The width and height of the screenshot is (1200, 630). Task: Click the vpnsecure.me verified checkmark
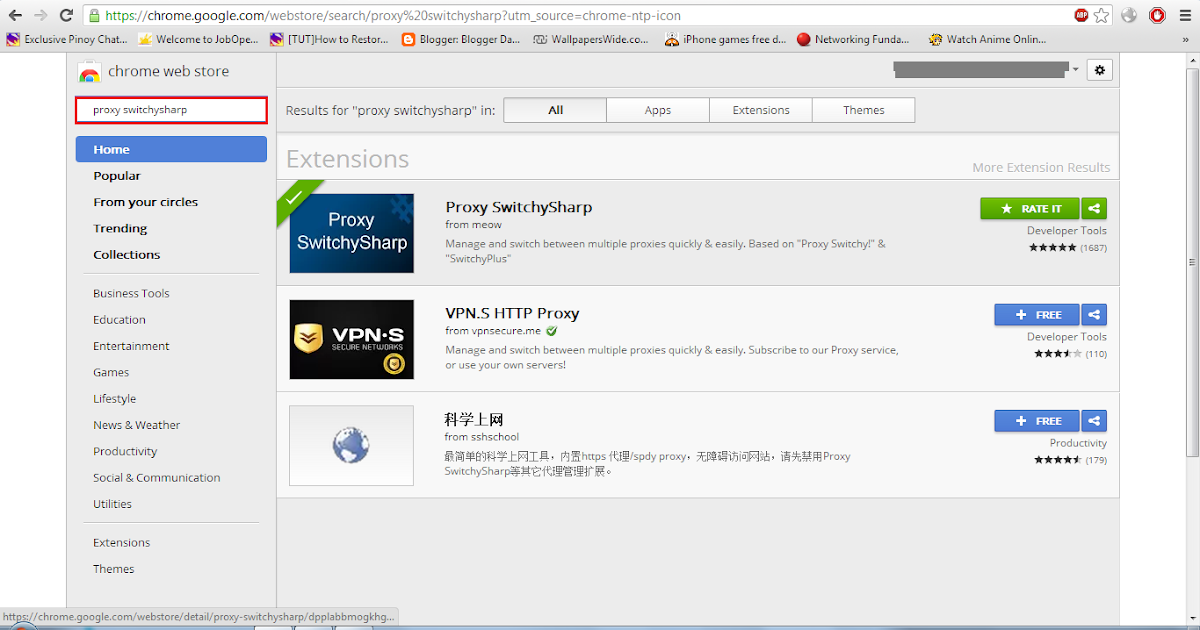tap(552, 331)
